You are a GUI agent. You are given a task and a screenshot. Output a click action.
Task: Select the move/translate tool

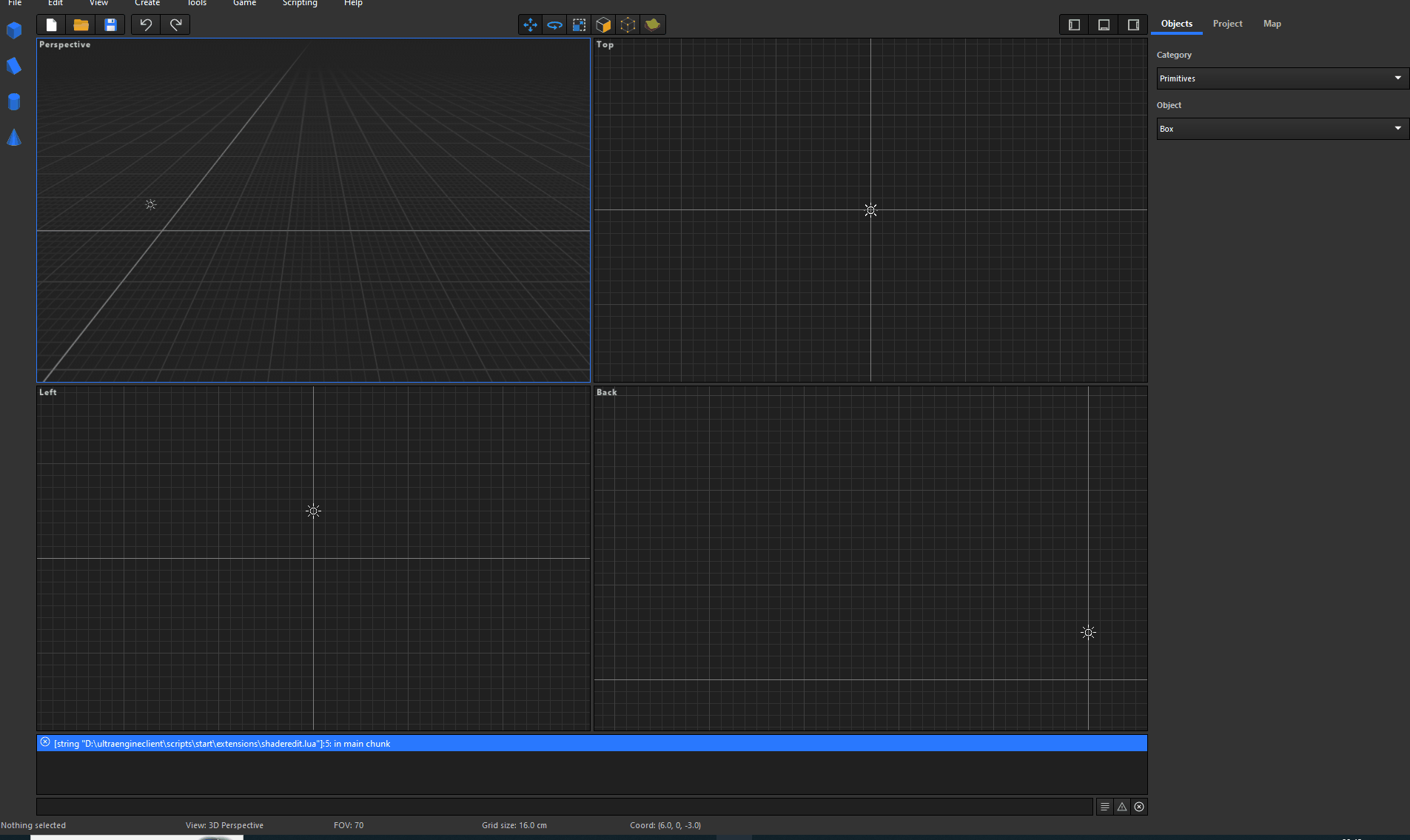tap(530, 25)
